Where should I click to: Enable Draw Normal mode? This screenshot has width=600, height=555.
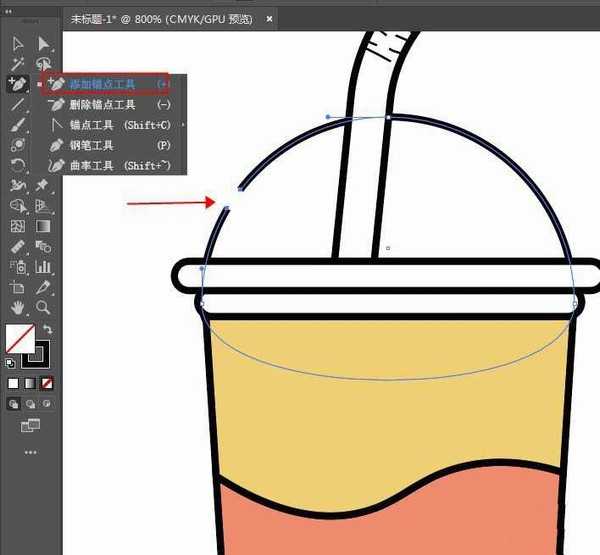click(x=15, y=404)
